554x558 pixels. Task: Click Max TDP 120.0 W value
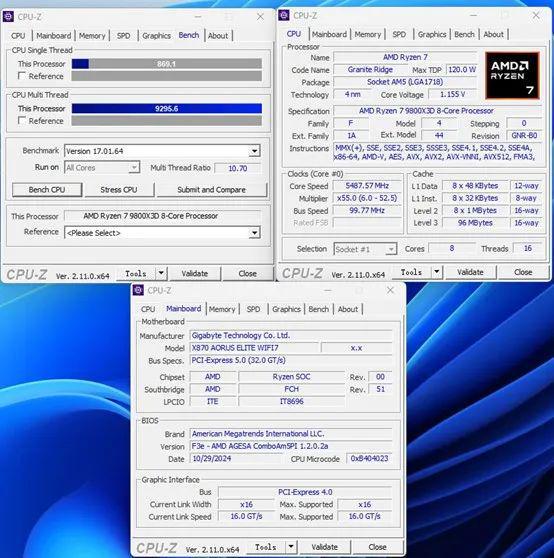pos(462,70)
